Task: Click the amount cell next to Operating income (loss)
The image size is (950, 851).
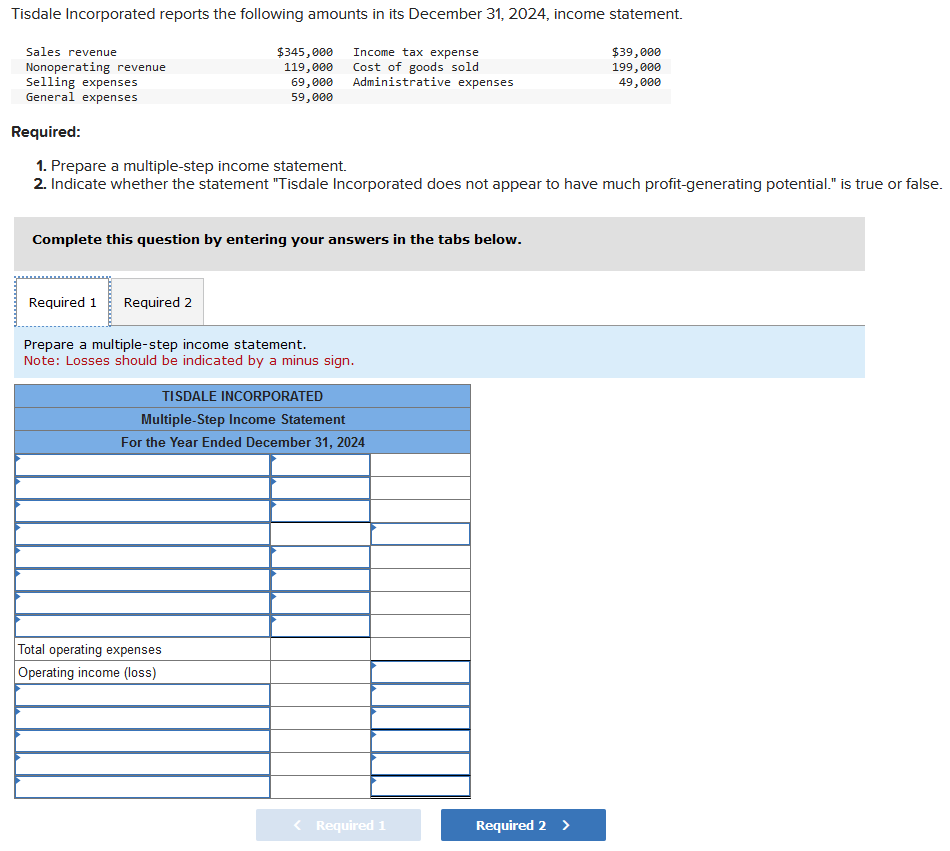Action: (420, 672)
